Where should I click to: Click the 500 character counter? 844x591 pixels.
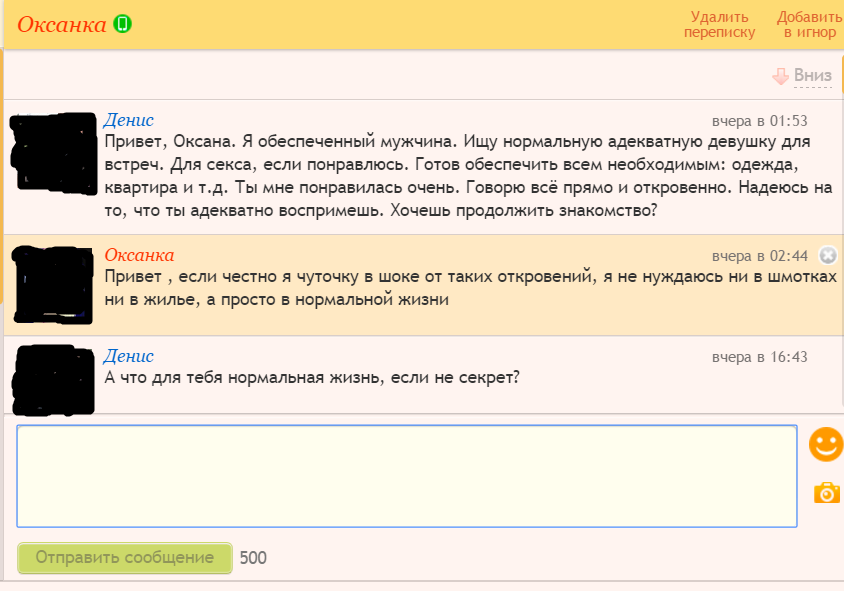tap(253, 558)
